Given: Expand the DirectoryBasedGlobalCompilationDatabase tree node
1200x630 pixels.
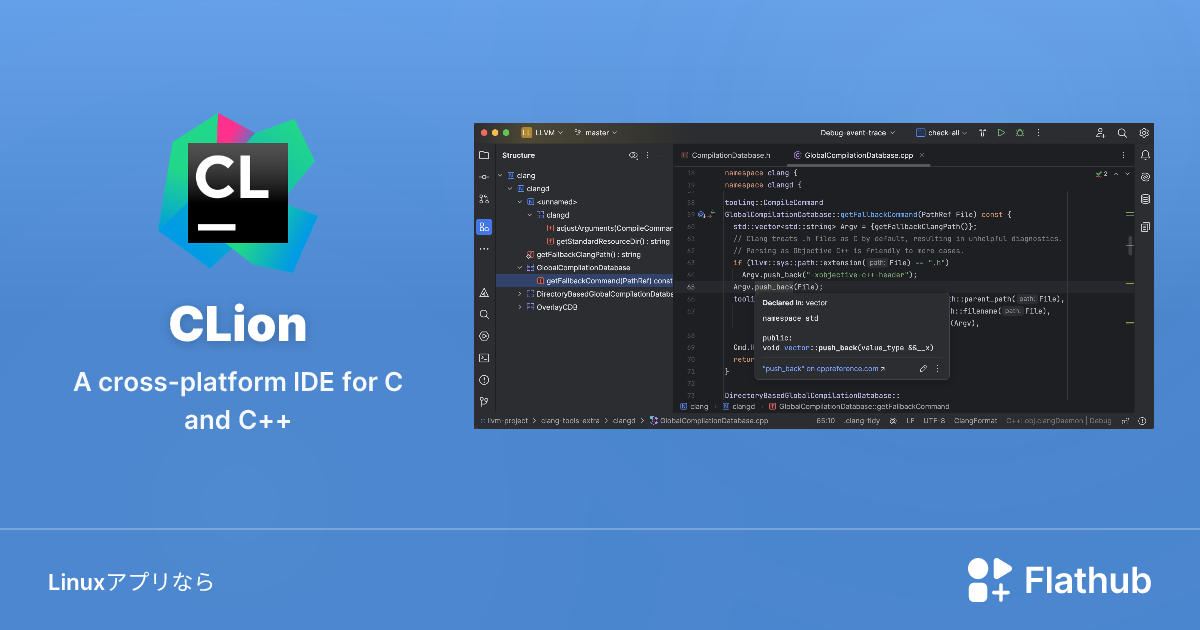Looking at the screenshot, I should pyautogui.click(x=519, y=295).
